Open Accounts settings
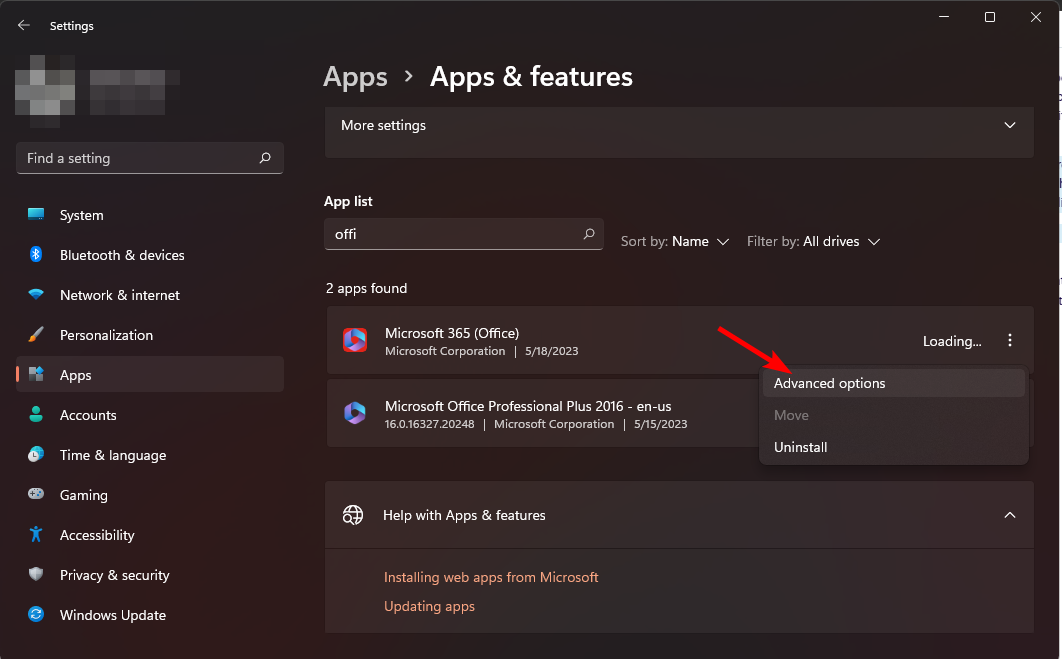1062x659 pixels. (150, 414)
